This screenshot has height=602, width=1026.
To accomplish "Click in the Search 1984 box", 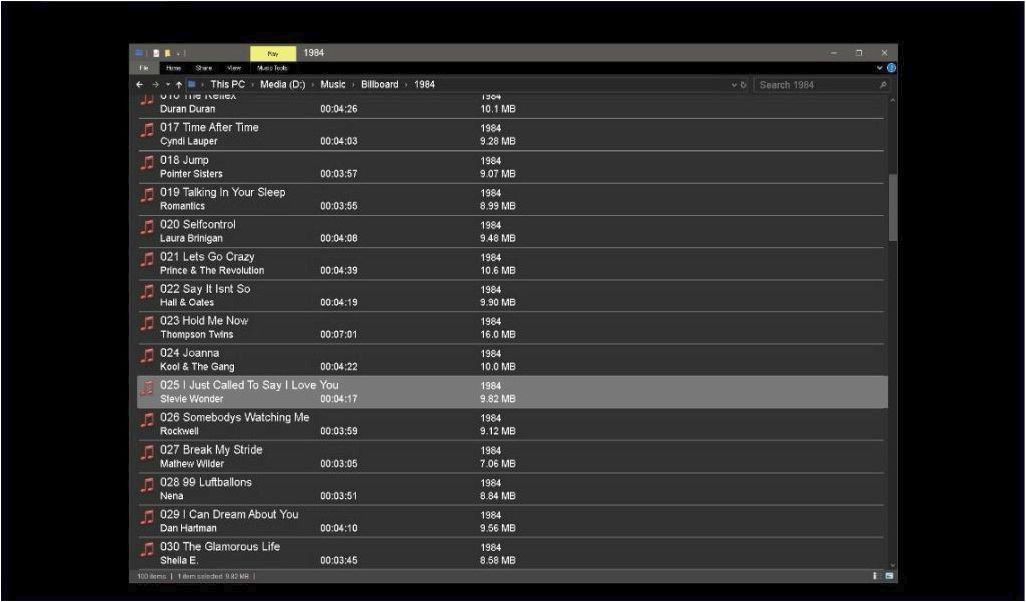I will click(x=815, y=85).
